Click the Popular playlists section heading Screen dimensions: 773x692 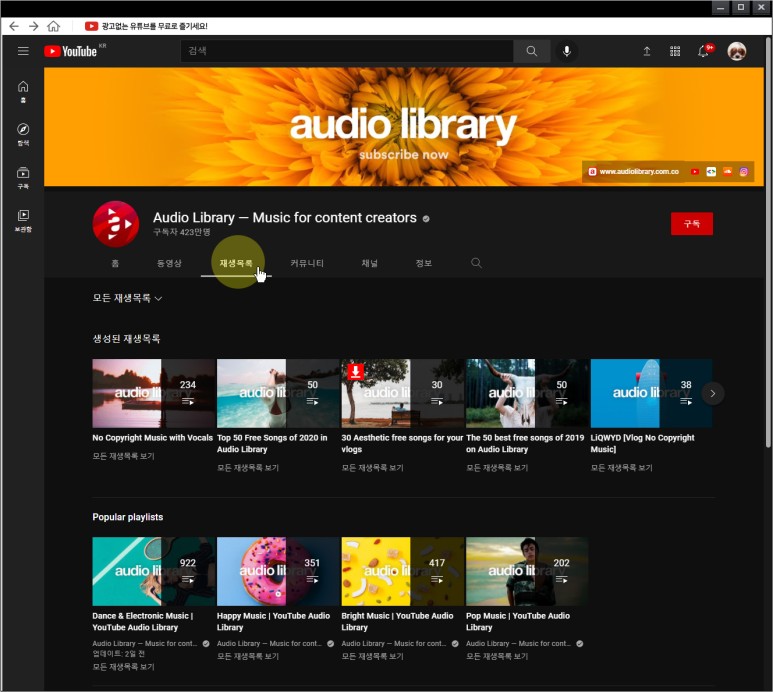point(128,517)
